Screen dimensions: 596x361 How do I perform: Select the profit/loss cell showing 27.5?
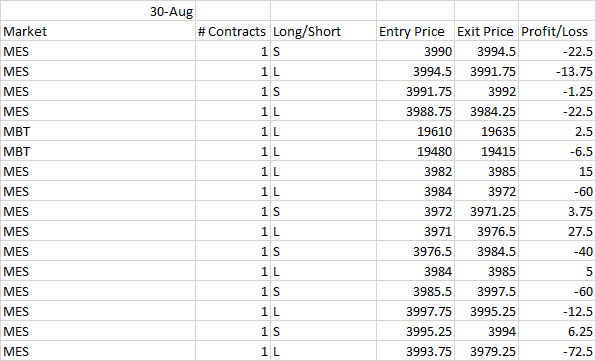(x=557, y=231)
